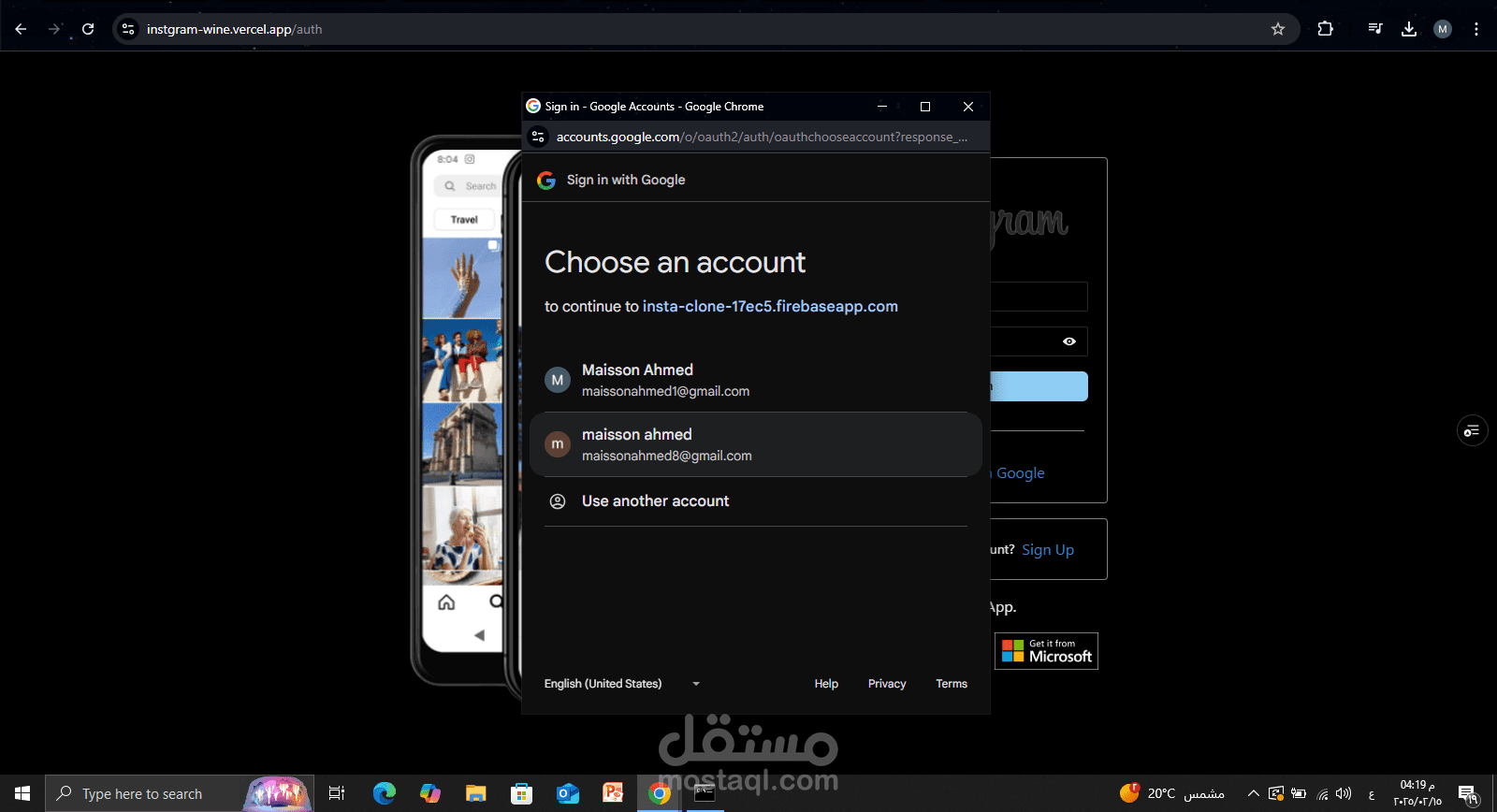Click the Sign Up link on Instagram page

coord(1048,550)
